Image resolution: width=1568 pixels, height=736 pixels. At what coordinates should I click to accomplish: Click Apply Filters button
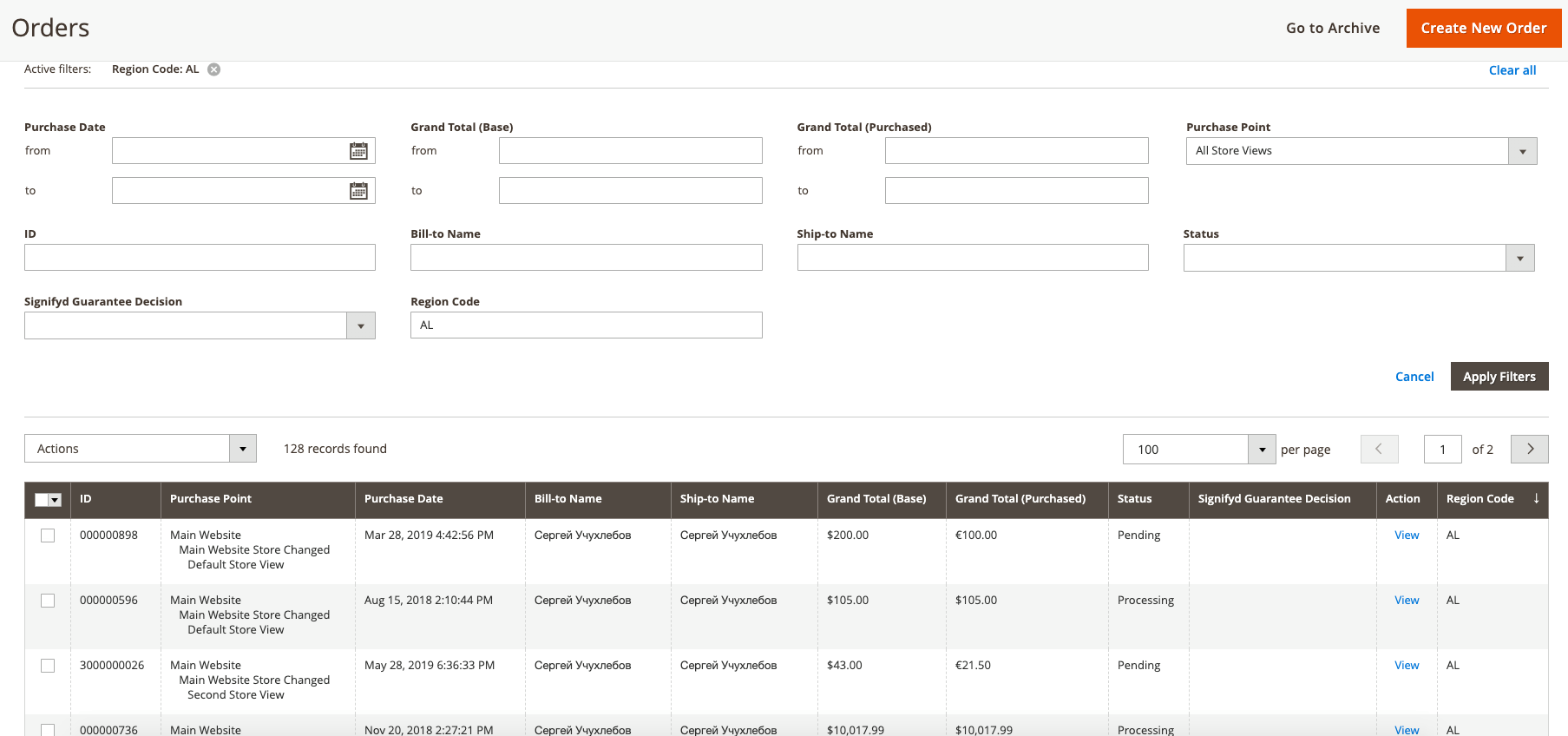tap(1499, 377)
